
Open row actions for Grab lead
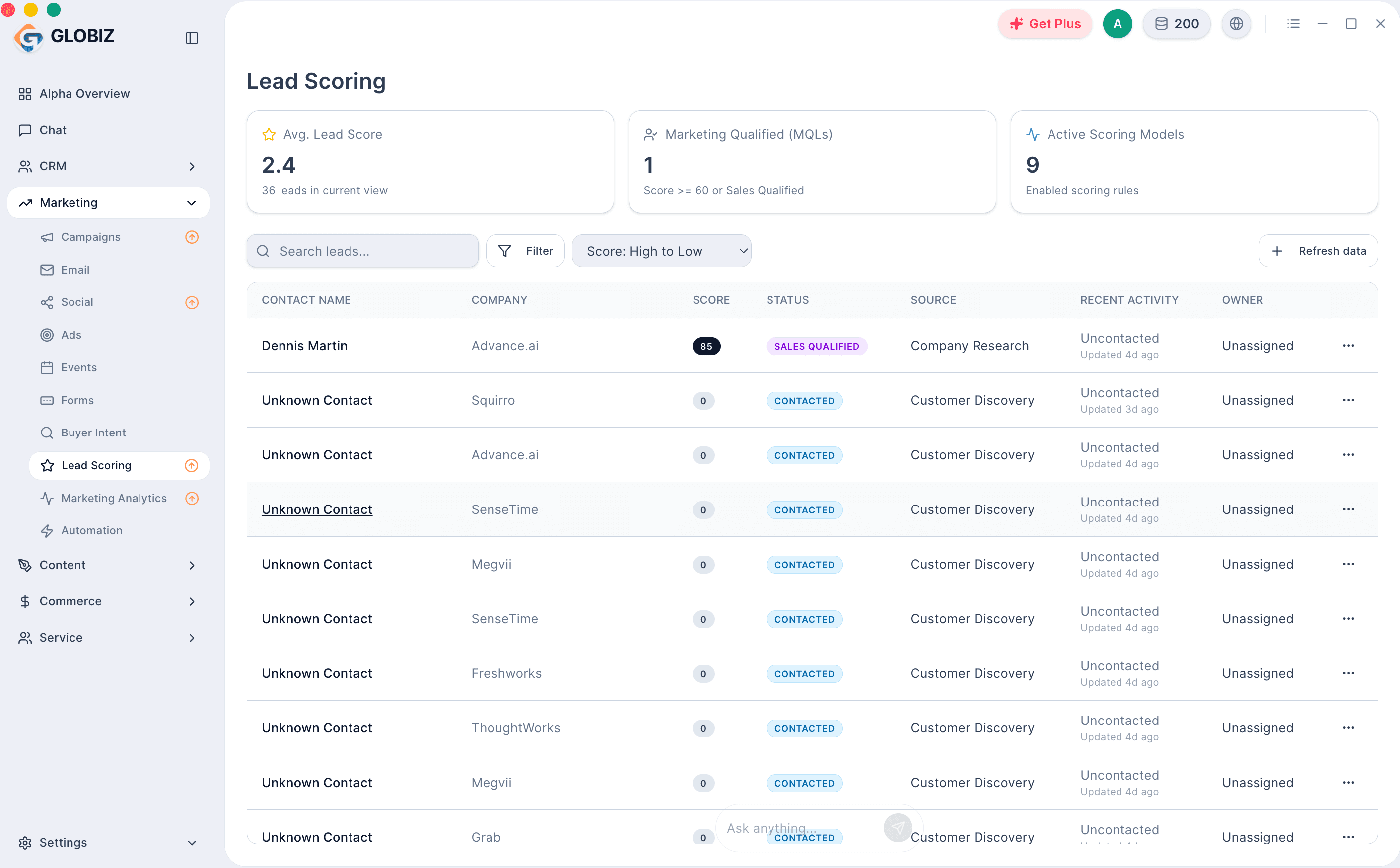pos(1348,837)
